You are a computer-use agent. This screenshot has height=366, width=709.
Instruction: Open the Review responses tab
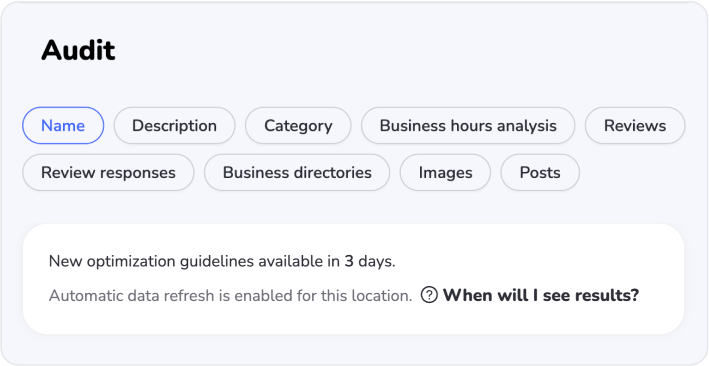tap(108, 172)
